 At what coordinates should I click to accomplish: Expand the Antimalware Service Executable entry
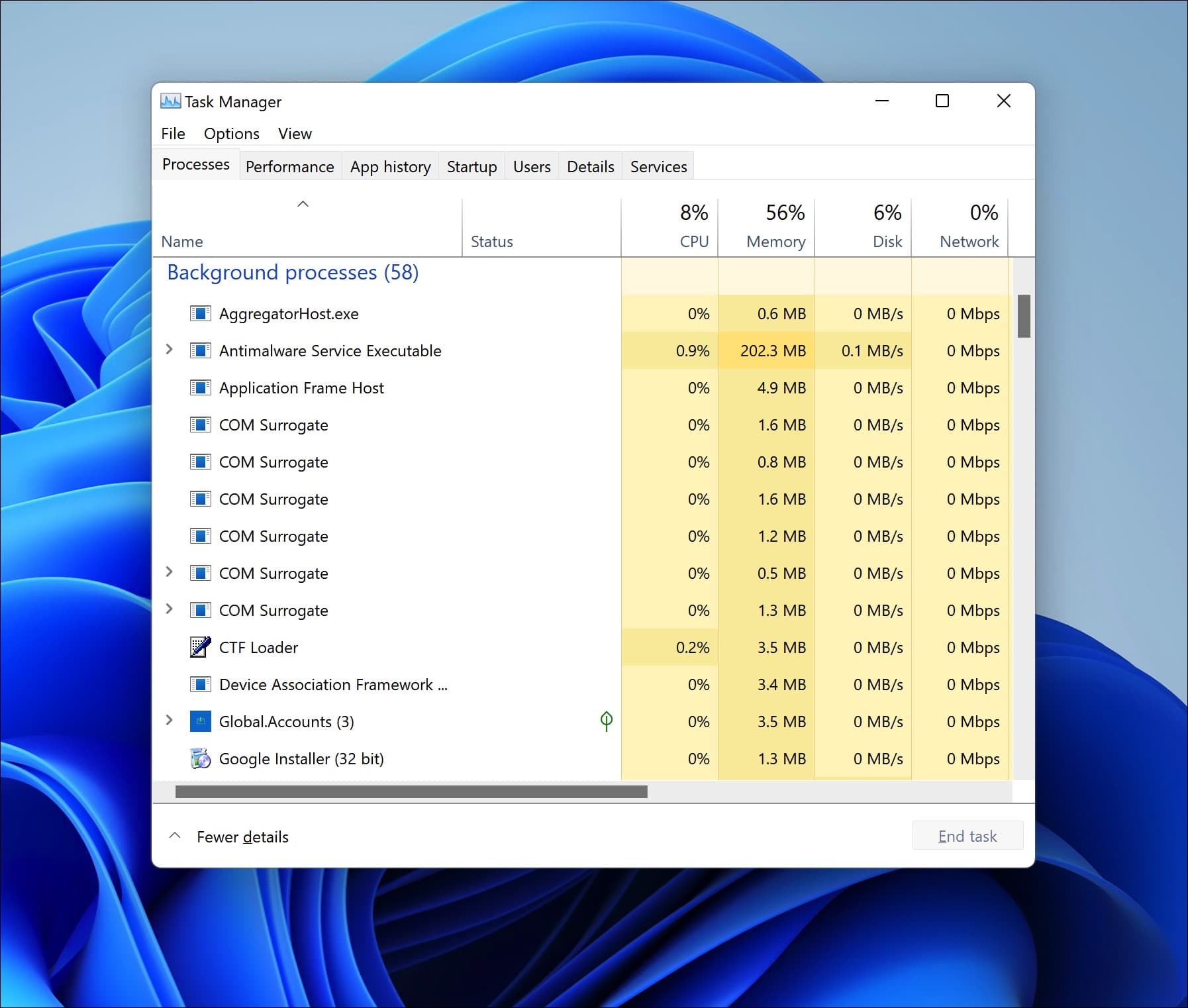click(x=170, y=350)
